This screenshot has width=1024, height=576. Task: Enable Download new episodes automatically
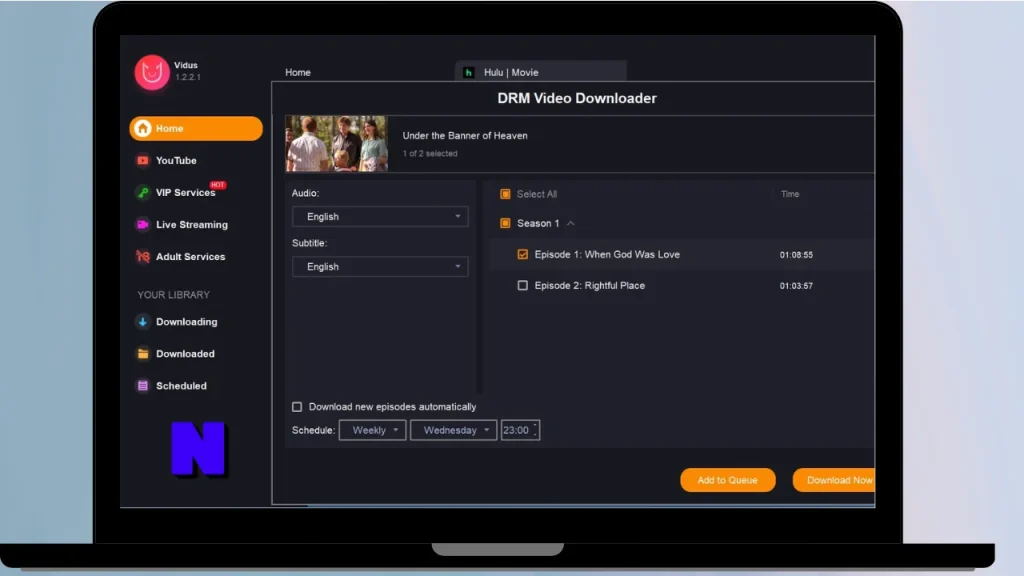click(x=297, y=407)
